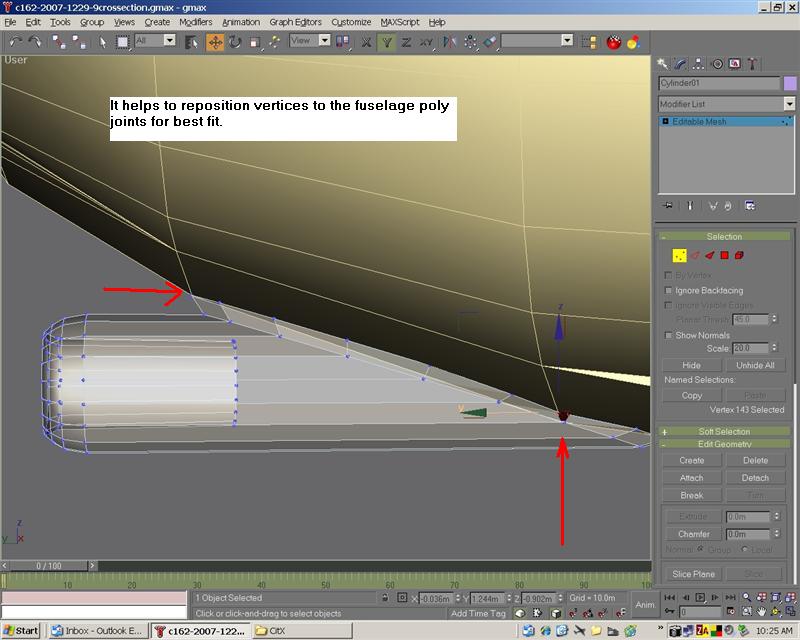The image size is (800, 640).
Task: Click the Slice Plane button
Action: tap(693, 574)
